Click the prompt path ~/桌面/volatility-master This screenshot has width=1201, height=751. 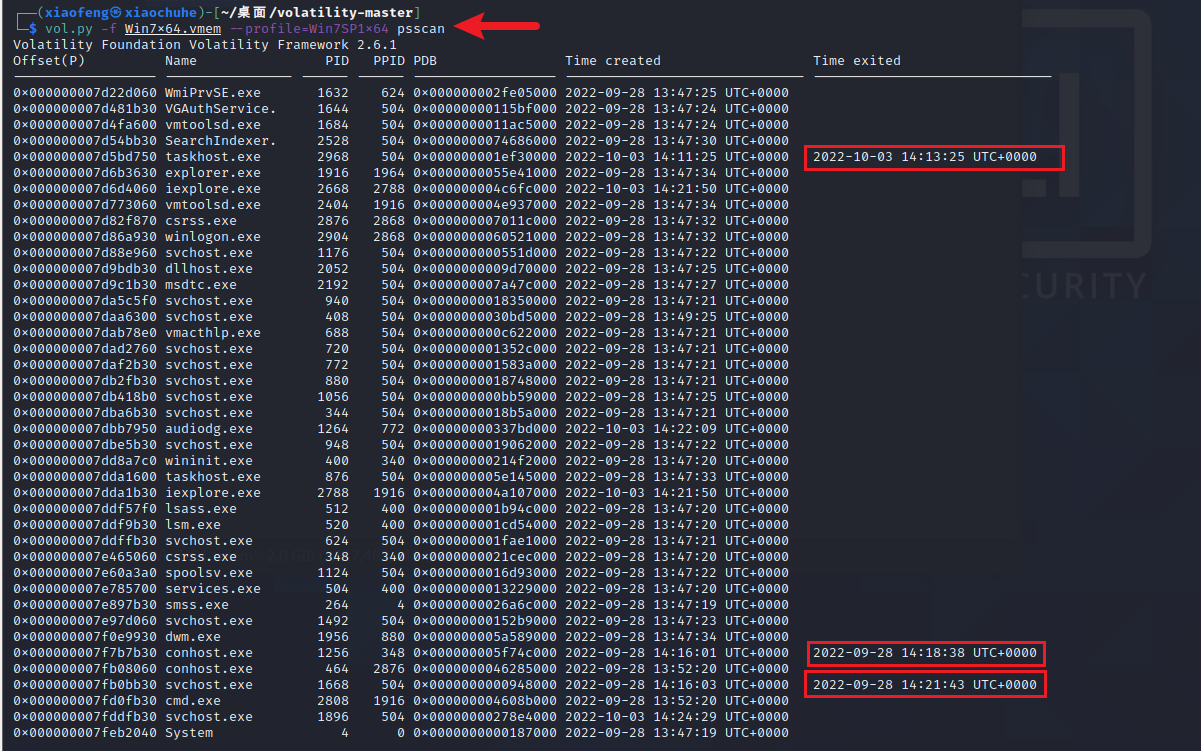[319, 11]
